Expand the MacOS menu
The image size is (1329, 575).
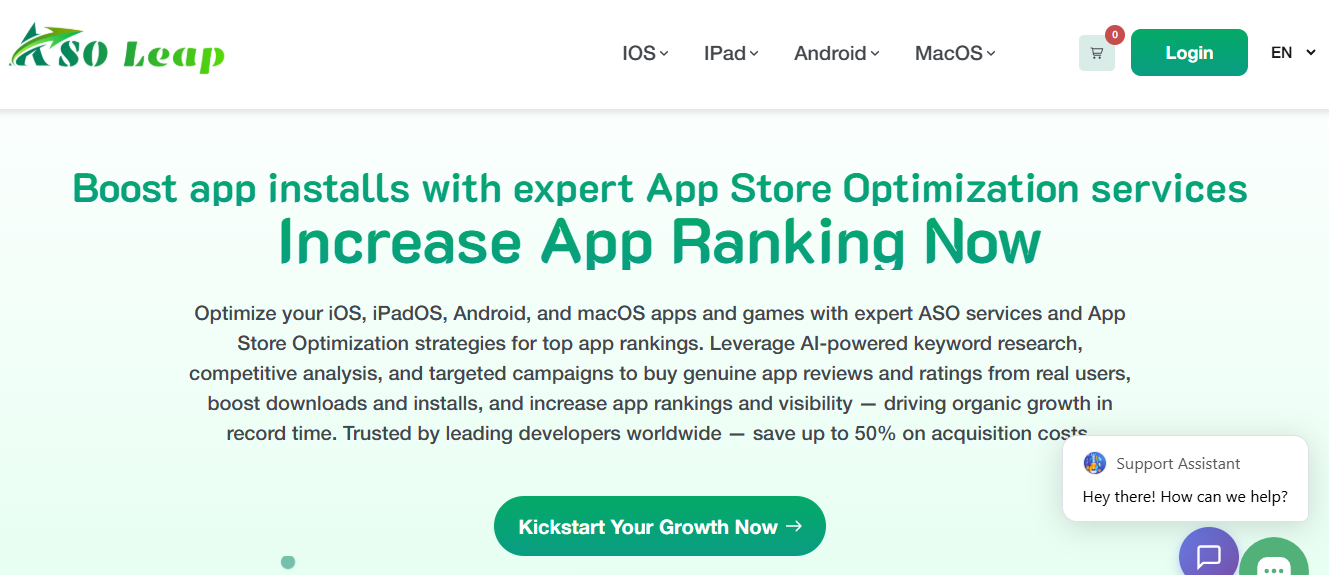(955, 53)
